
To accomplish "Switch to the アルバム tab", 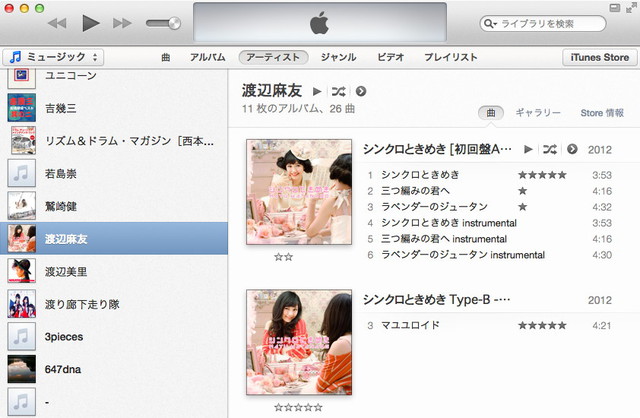I will 207,57.
